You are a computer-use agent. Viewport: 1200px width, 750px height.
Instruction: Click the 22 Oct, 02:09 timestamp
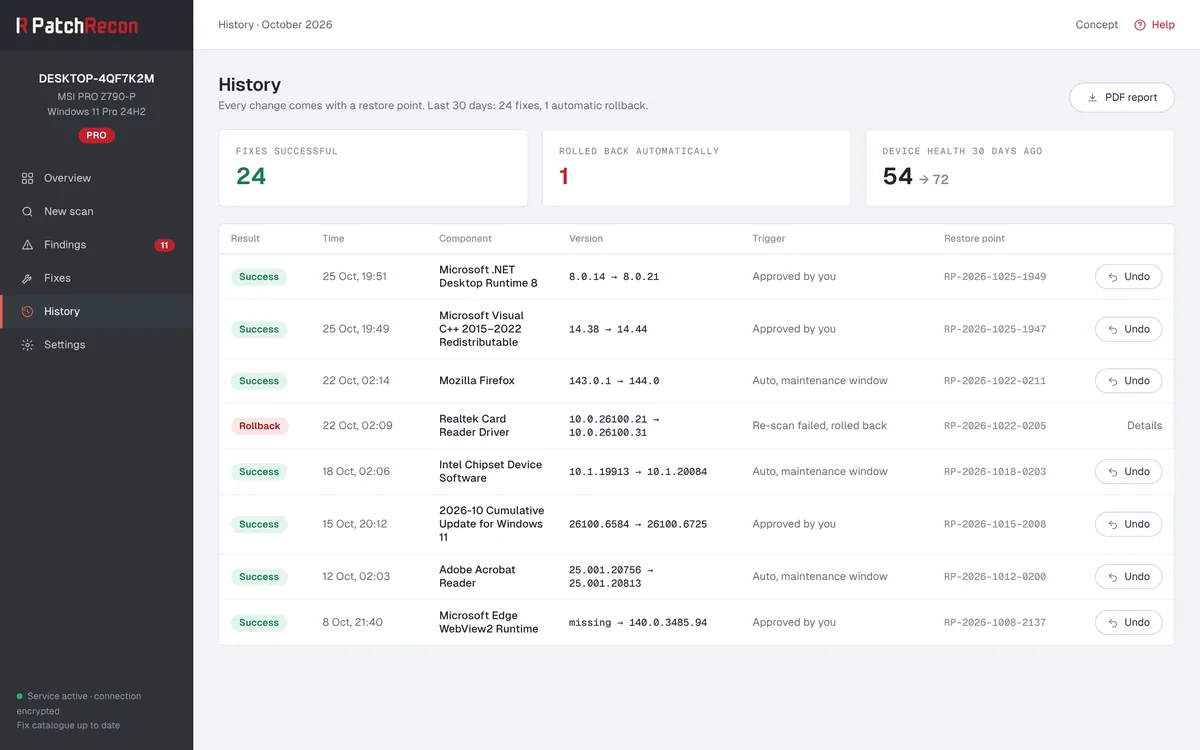pyautogui.click(x=357, y=426)
